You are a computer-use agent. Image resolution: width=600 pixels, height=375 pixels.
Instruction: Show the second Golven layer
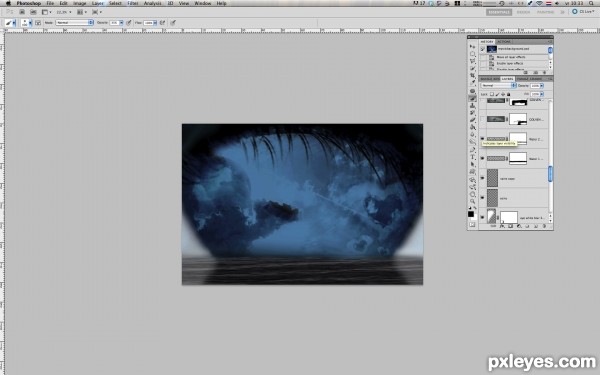[x=483, y=119]
